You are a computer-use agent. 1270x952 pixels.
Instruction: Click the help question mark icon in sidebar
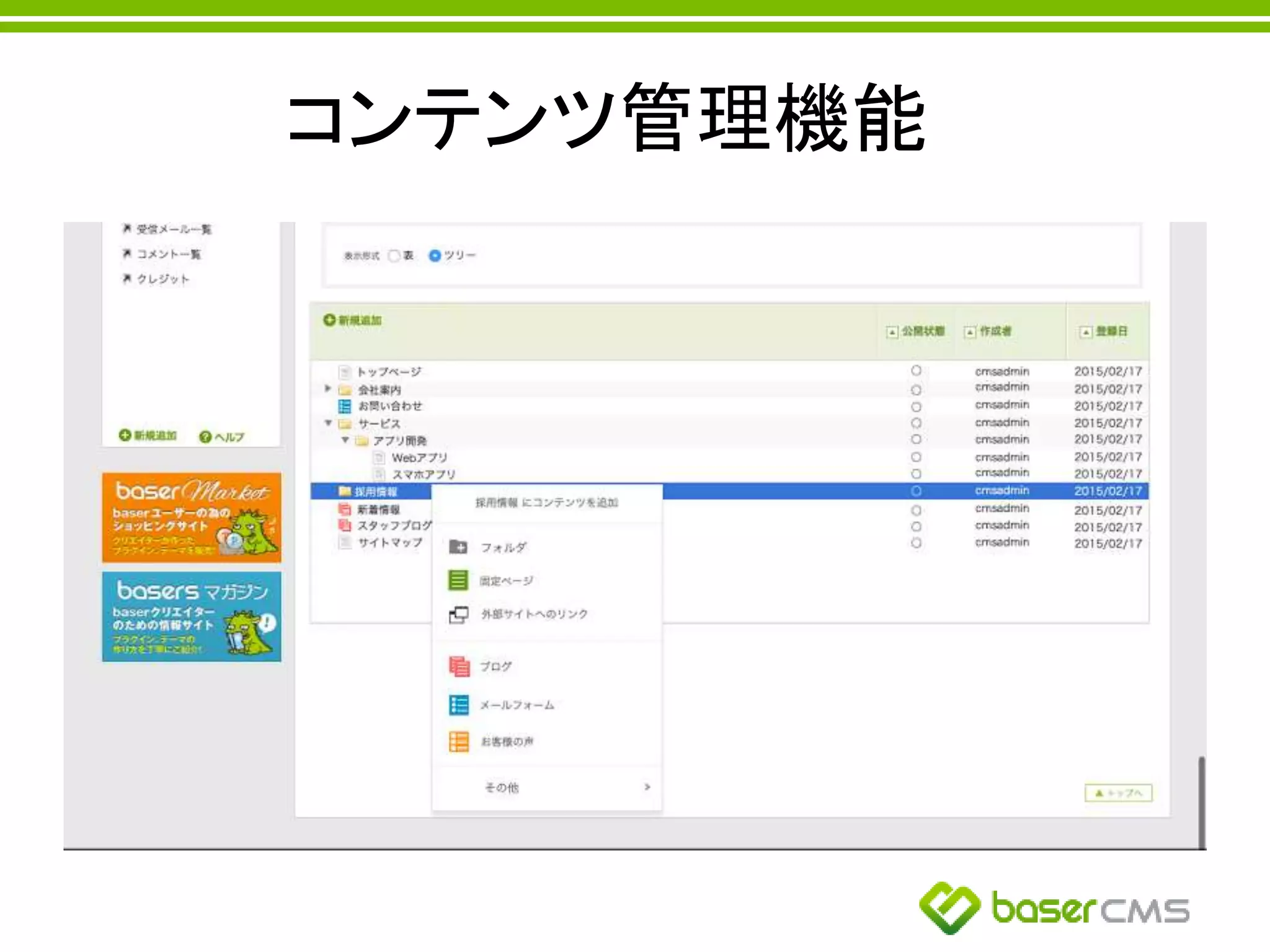tap(205, 436)
